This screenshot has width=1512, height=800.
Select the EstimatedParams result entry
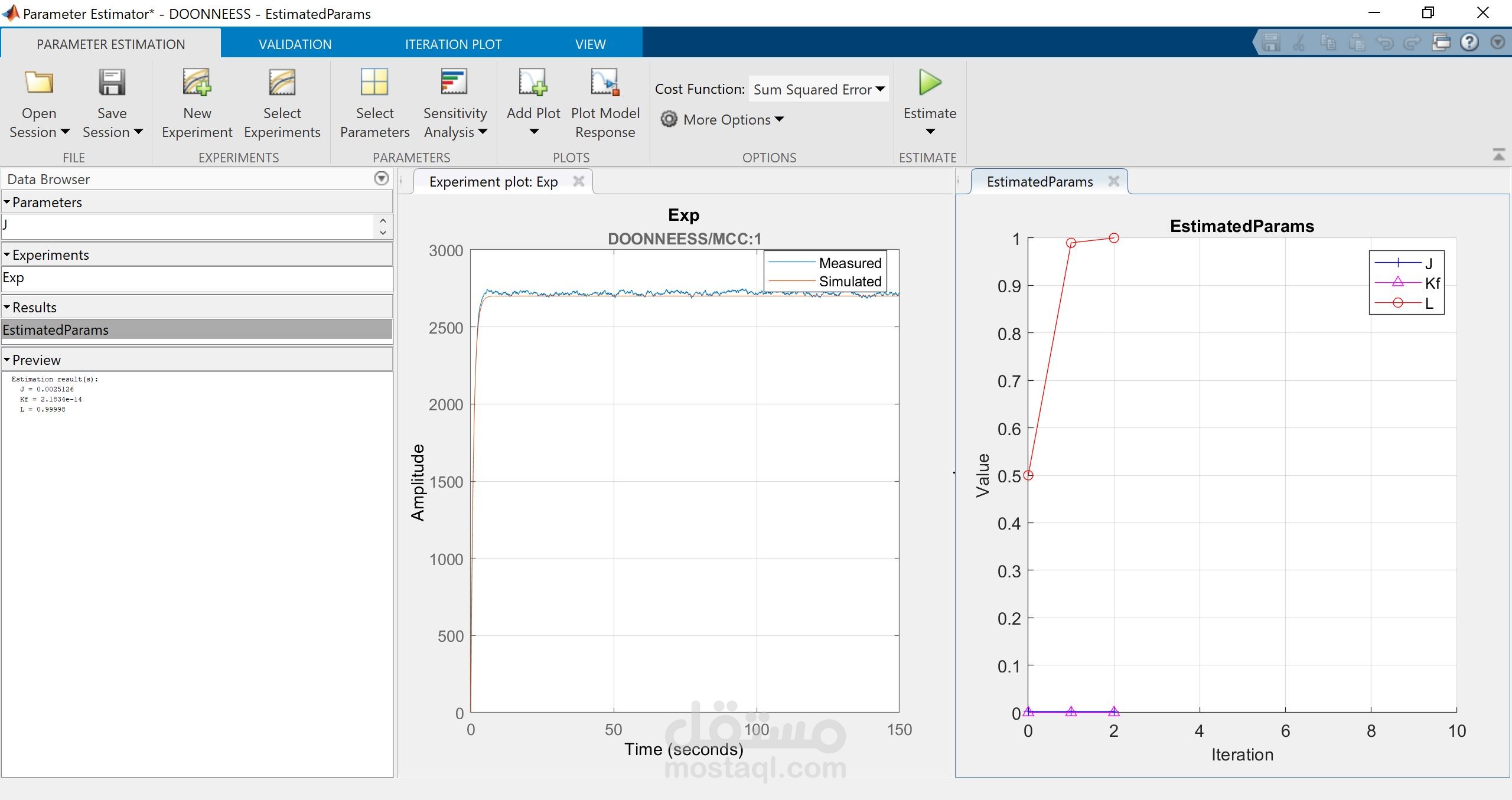pyautogui.click(x=56, y=330)
